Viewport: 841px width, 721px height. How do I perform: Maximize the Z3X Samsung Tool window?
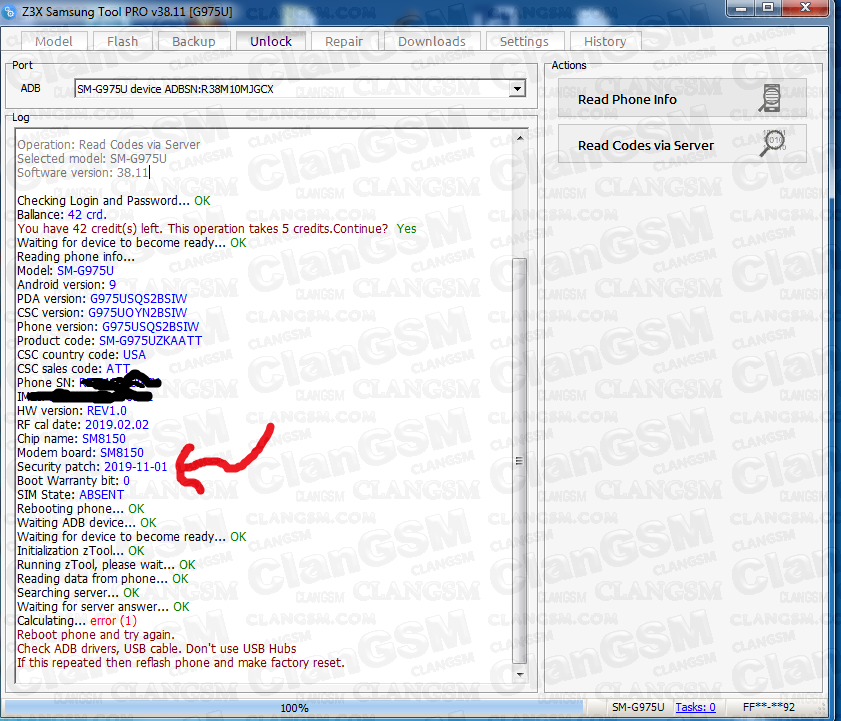[769, 8]
